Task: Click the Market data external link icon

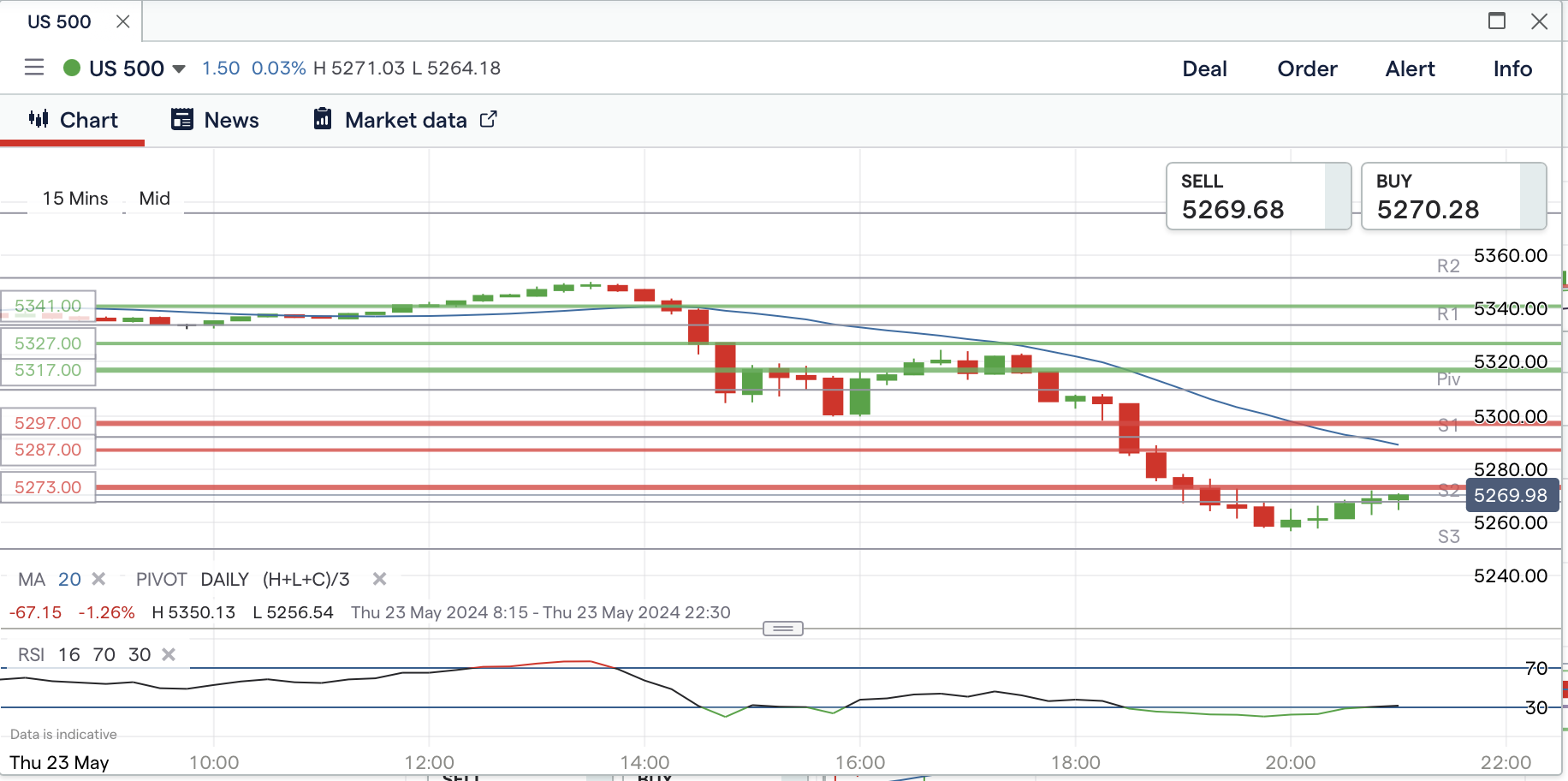Action: (x=488, y=119)
